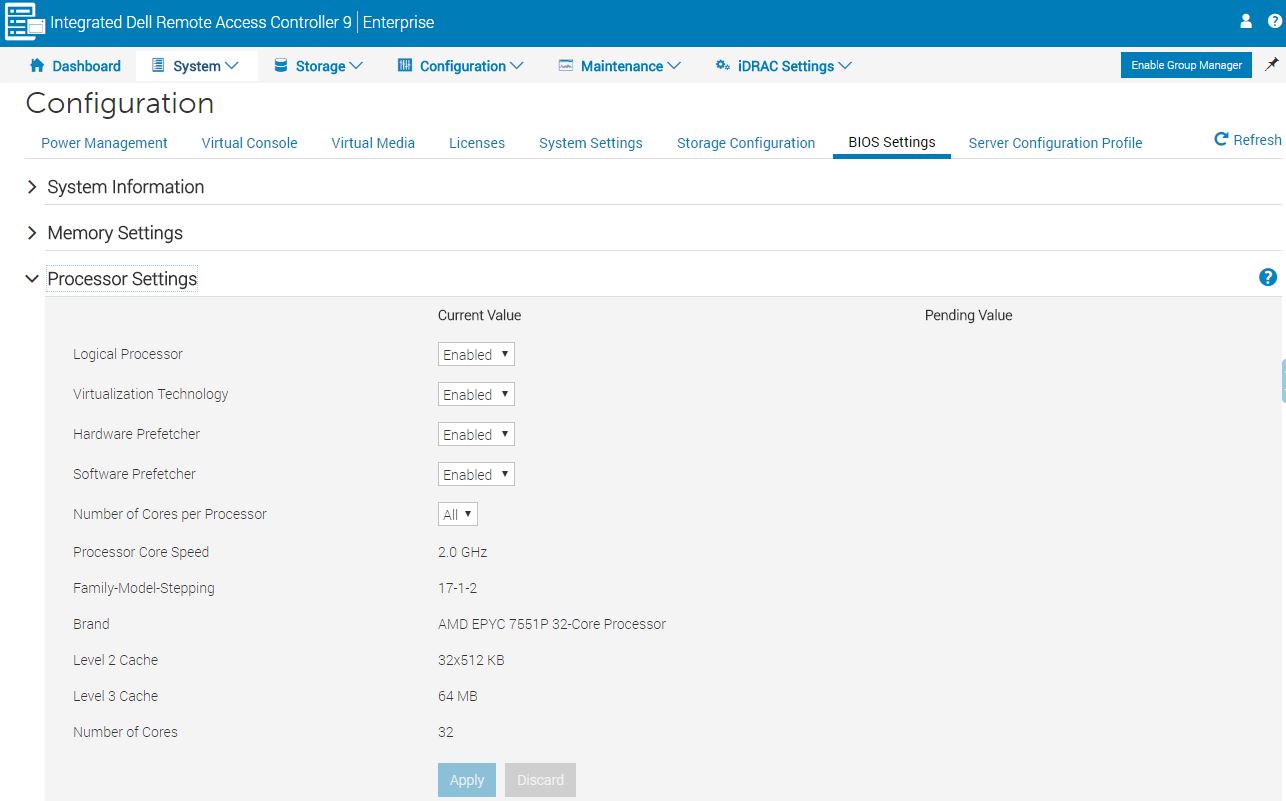Open the Logical Processor dropdown

(x=476, y=355)
